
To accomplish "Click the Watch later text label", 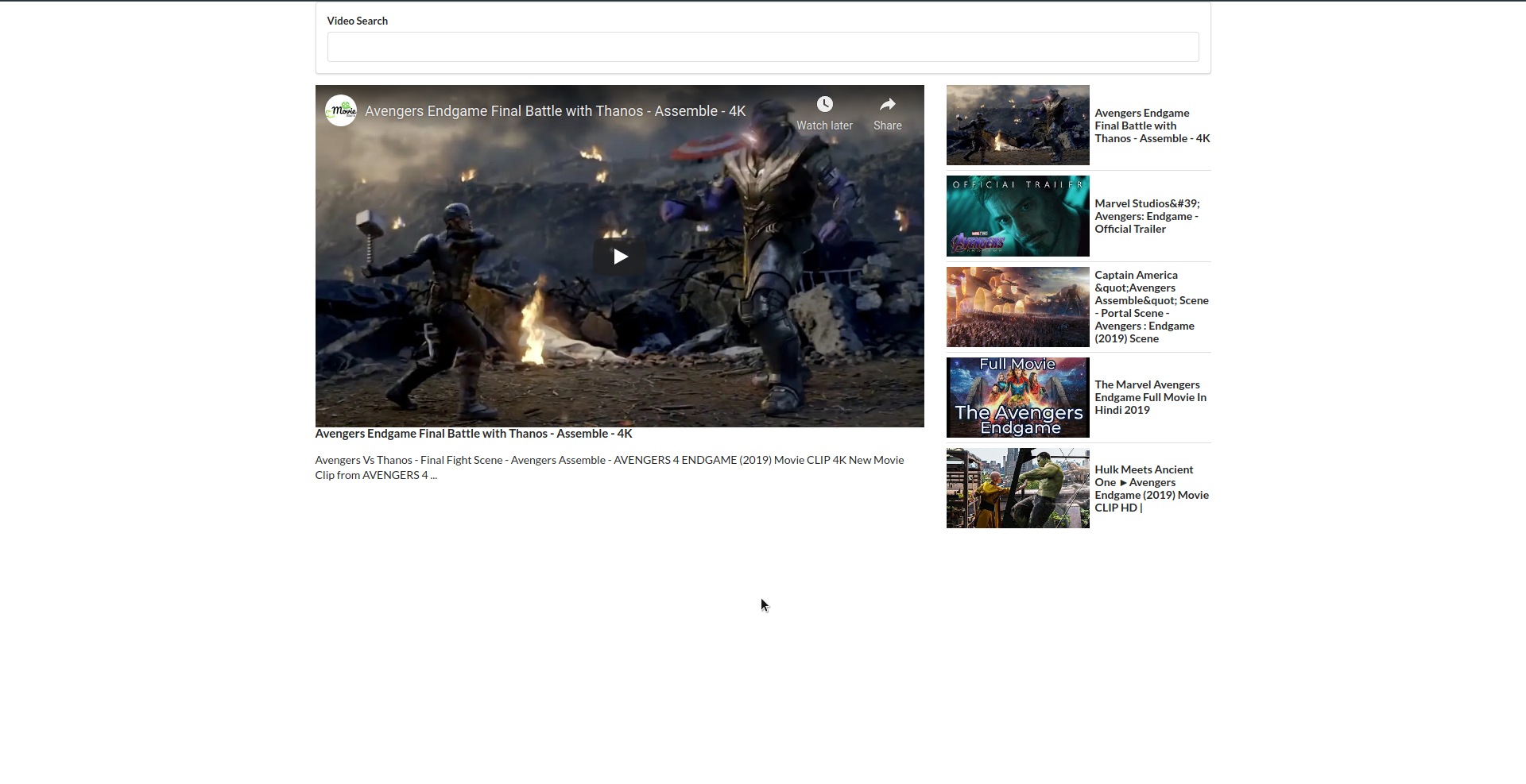I will (824, 125).
